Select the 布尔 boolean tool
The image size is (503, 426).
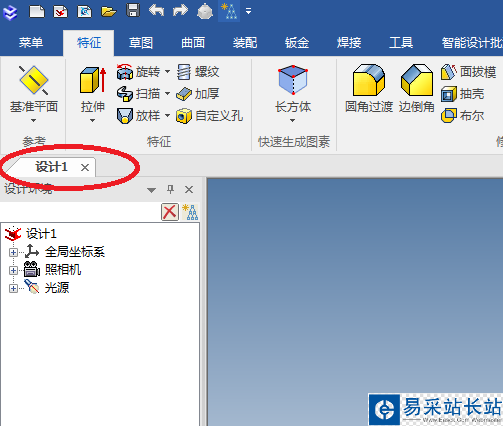pos(462,116)
